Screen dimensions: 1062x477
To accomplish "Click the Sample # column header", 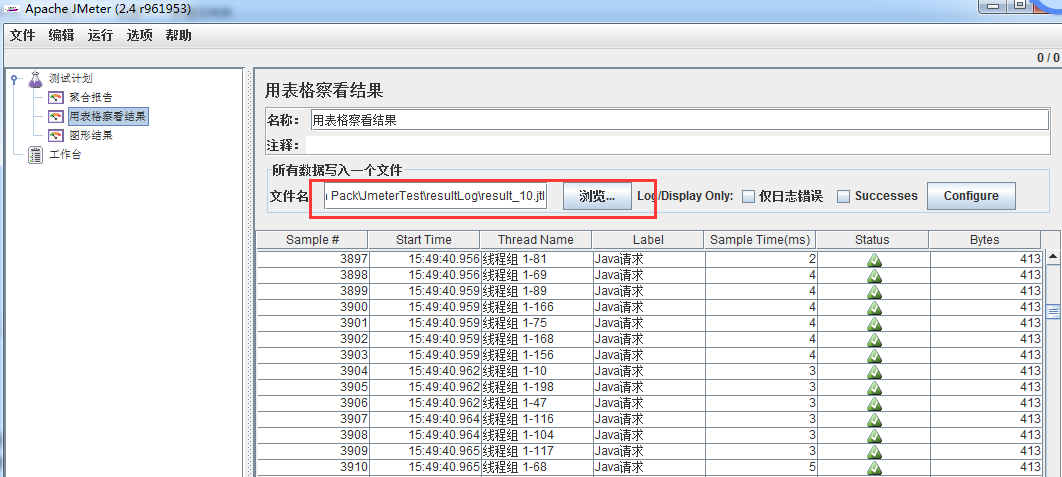I will pyautogui.click(x=312, y=240).
